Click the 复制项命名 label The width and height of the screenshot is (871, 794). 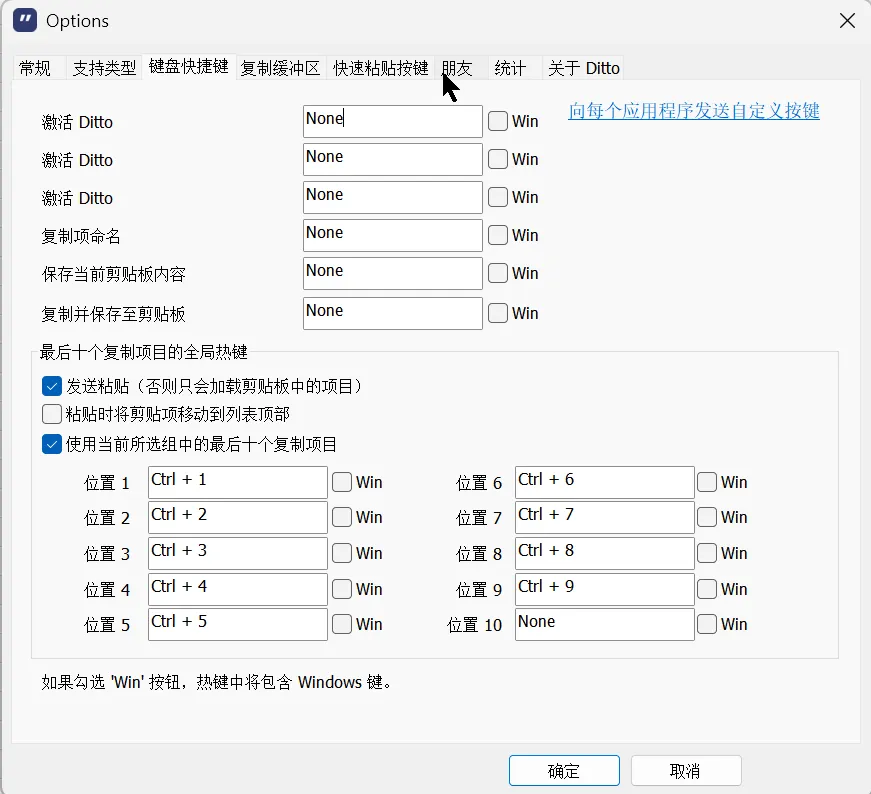point(81,237)
